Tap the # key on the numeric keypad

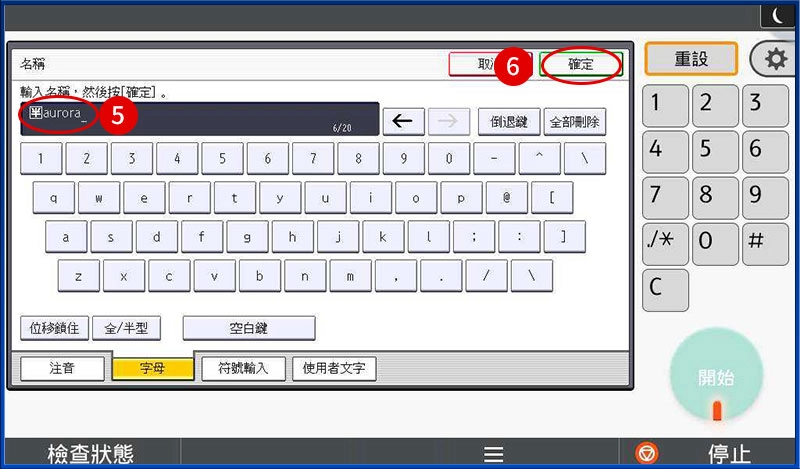765,244
